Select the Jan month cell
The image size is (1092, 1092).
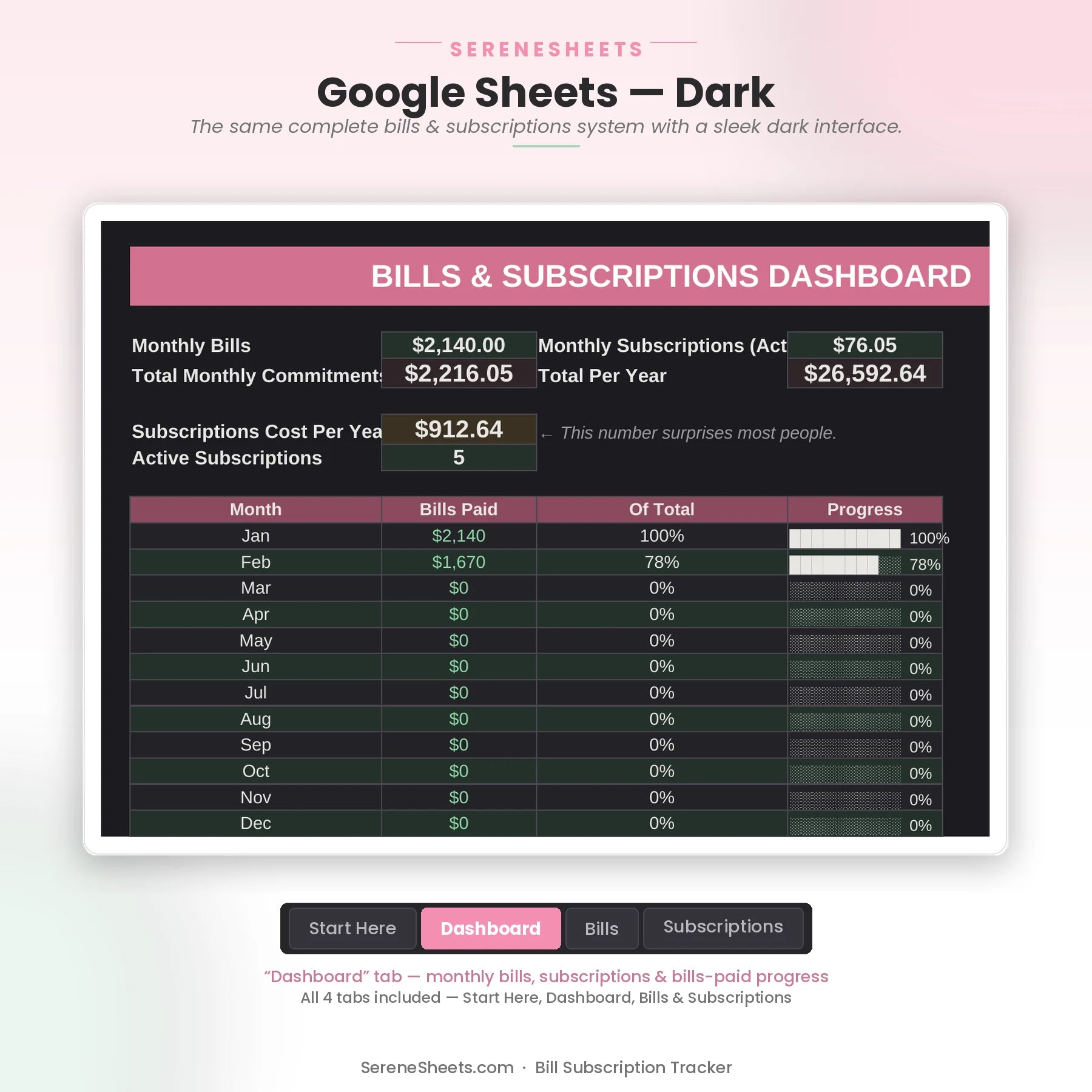pyautogui.click(x=255, y=536)
